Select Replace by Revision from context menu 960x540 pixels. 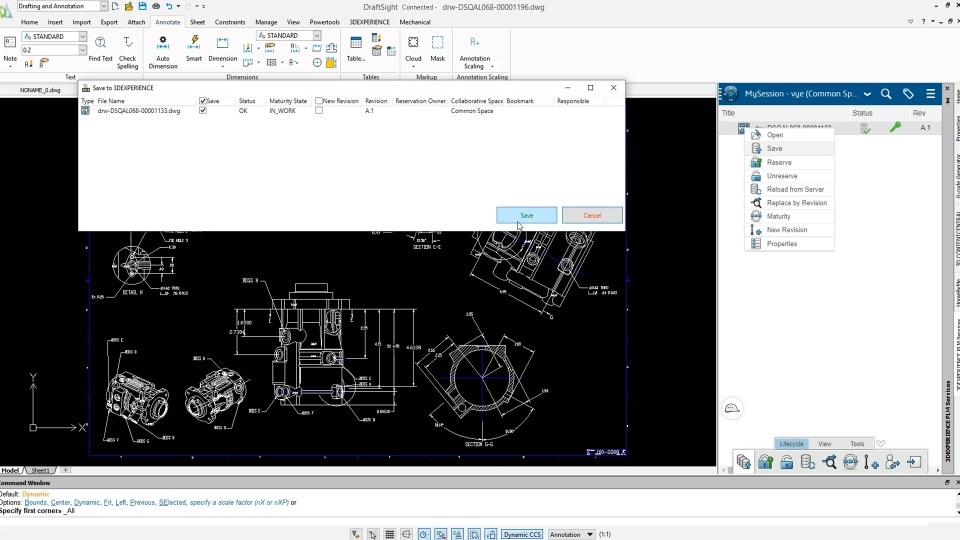click(796, 203)
